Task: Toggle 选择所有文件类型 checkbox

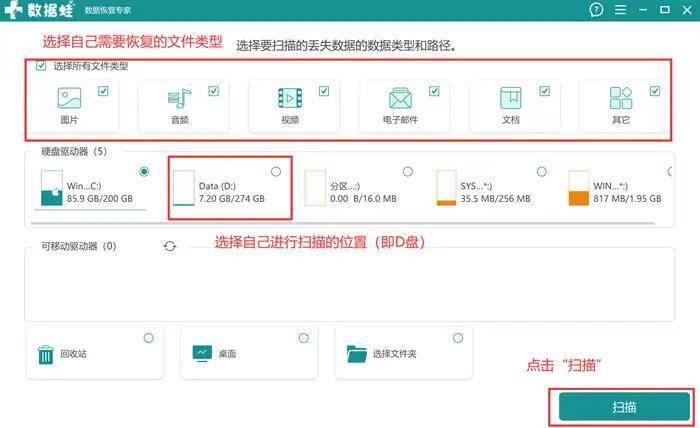Action: click(x=41, y=66)
